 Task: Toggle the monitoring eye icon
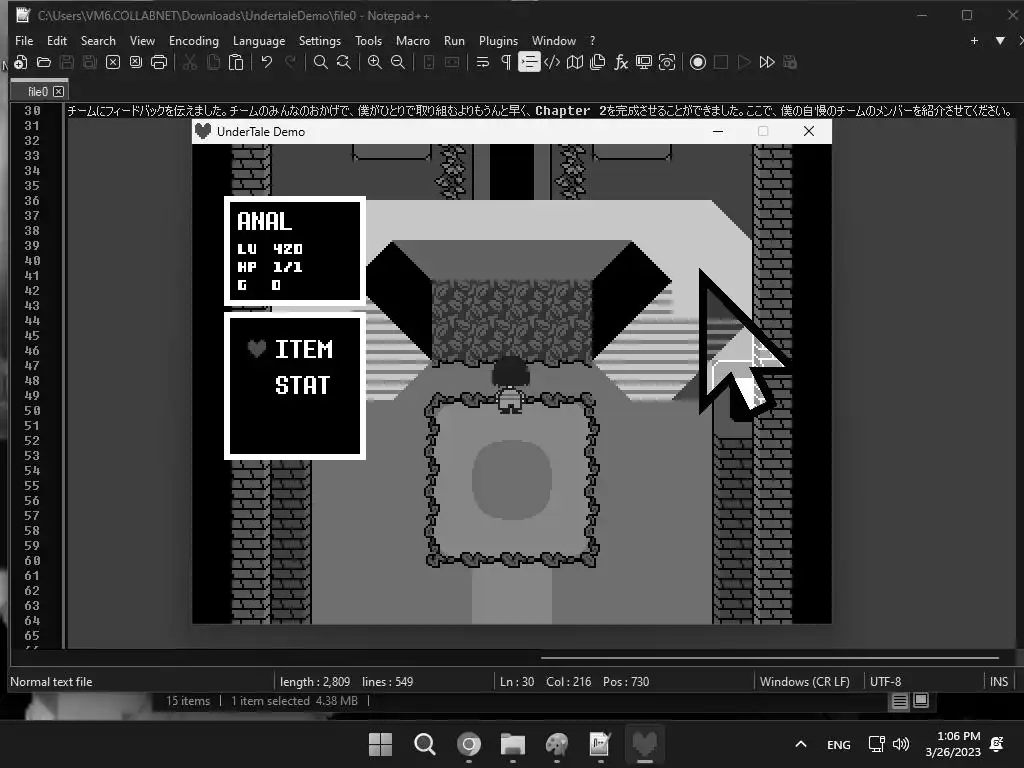coord(667,62)
